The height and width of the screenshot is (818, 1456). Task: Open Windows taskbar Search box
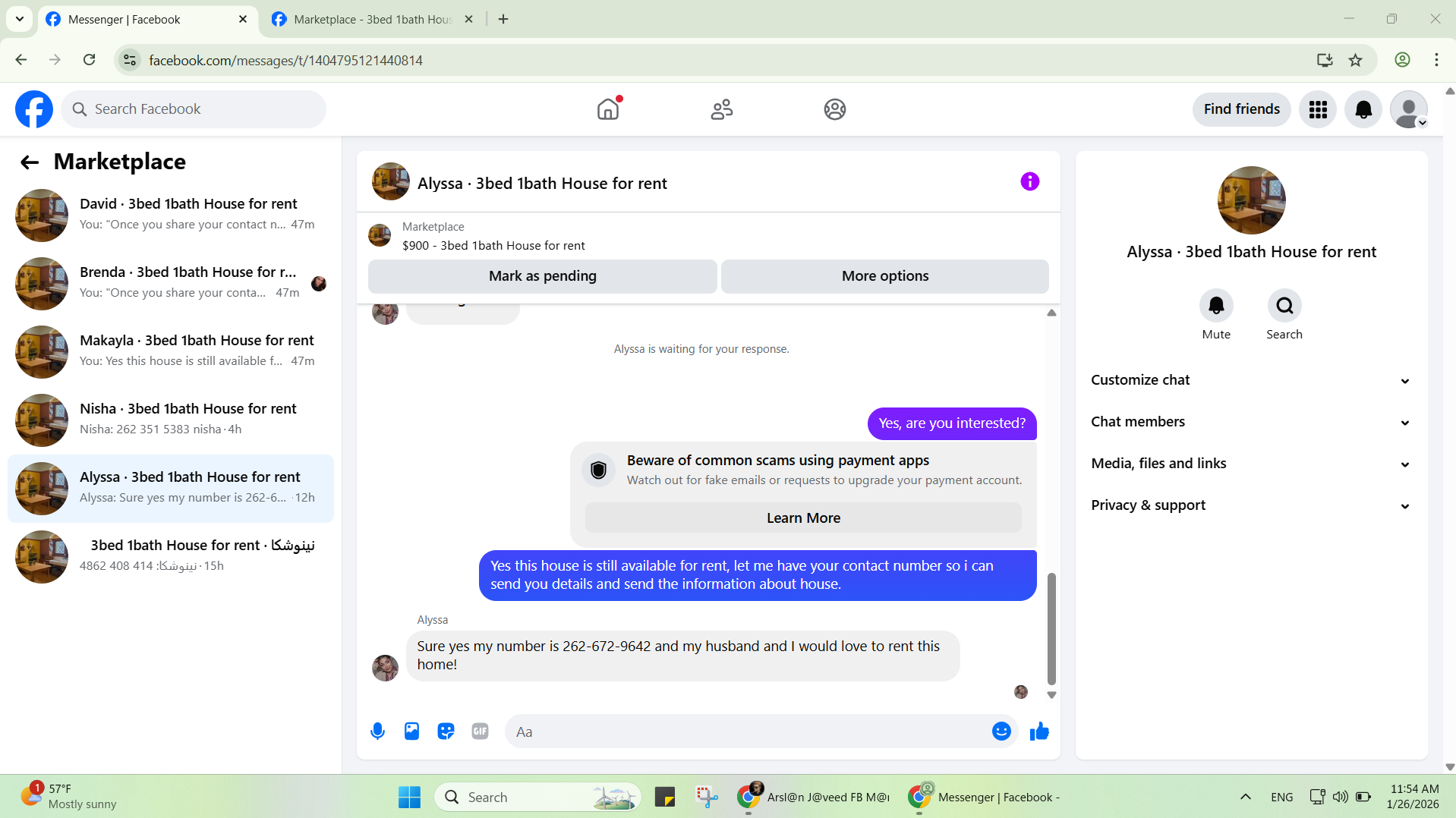pos(537,797)
